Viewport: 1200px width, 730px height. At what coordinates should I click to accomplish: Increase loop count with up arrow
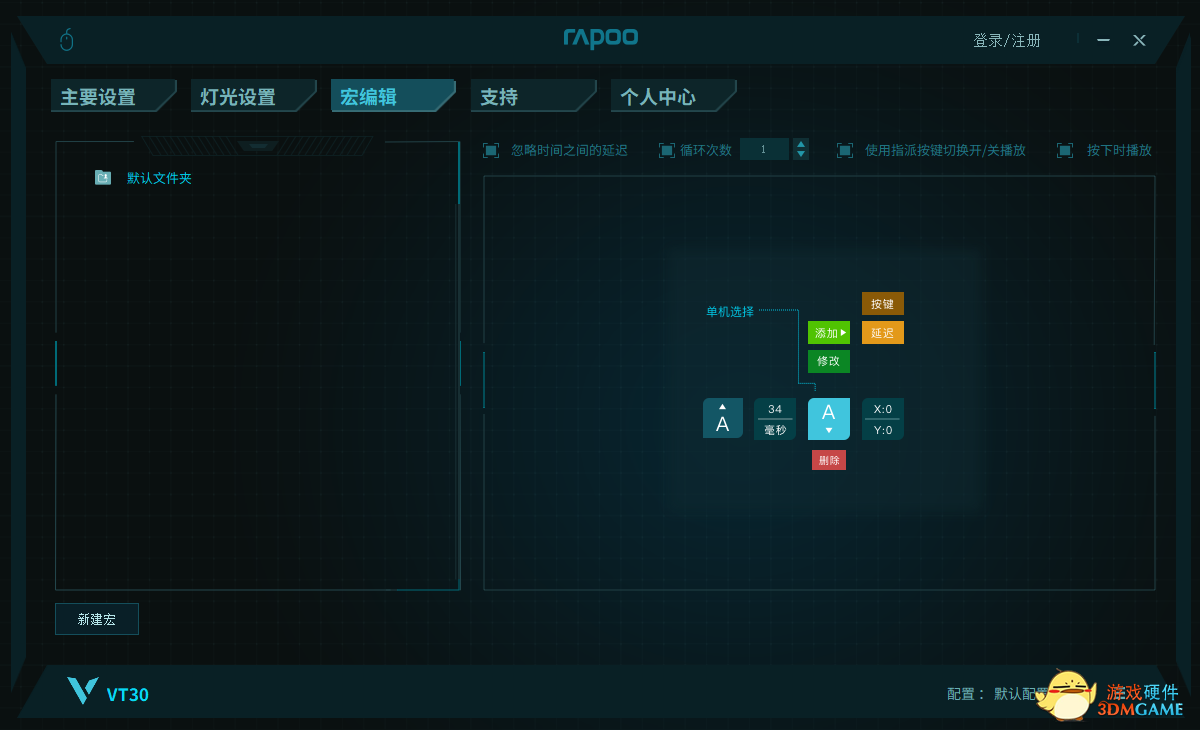(x=801, y=144)
